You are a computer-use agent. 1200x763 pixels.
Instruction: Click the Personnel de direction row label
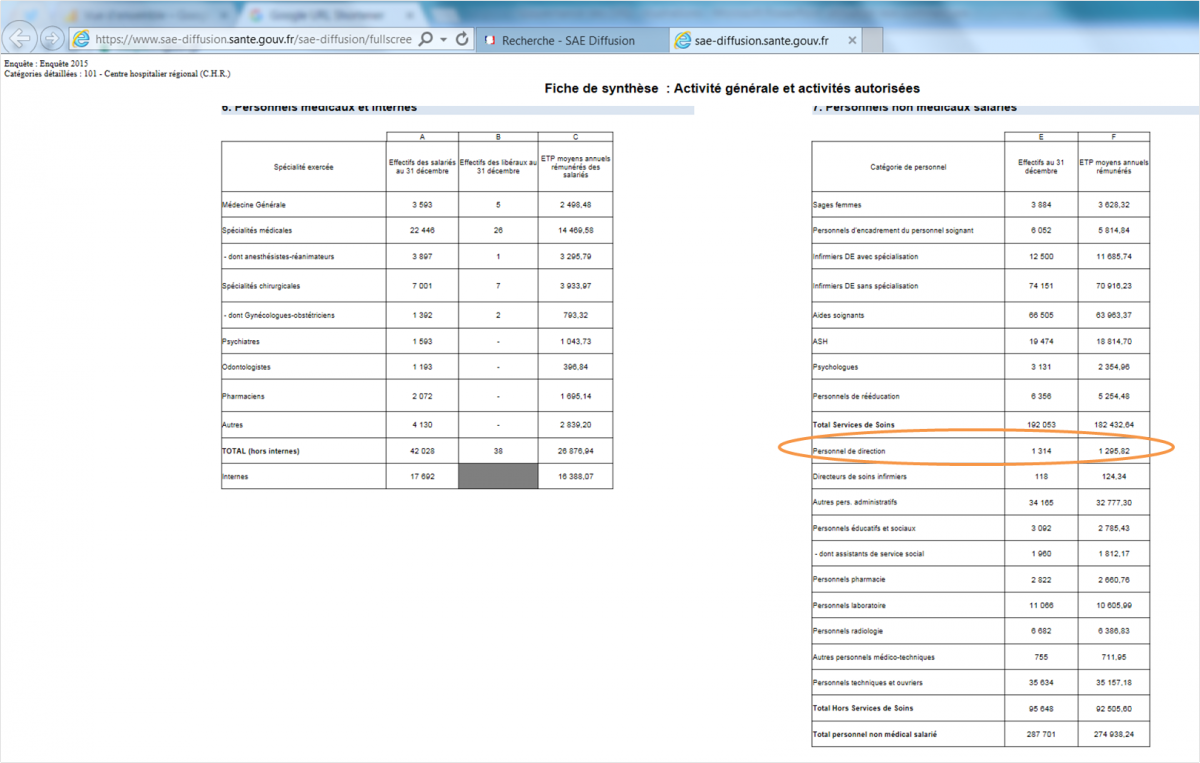coord(848,452)
